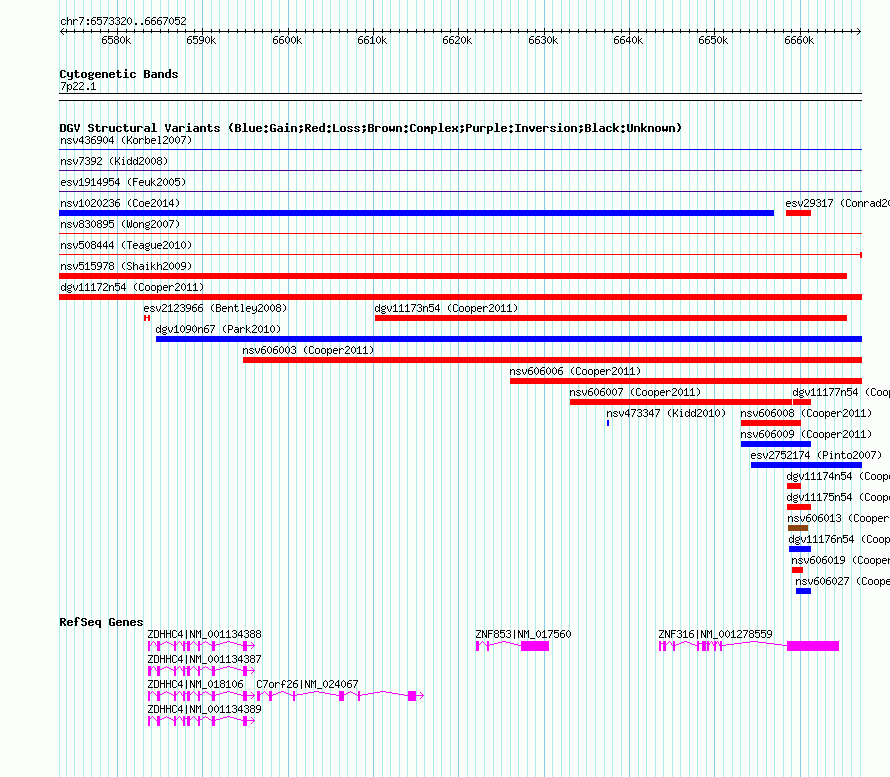This screenshot has width=890, height=777.
Task: Open nsv830895 (Wong2007) variant label
Action: click(120, 224)
